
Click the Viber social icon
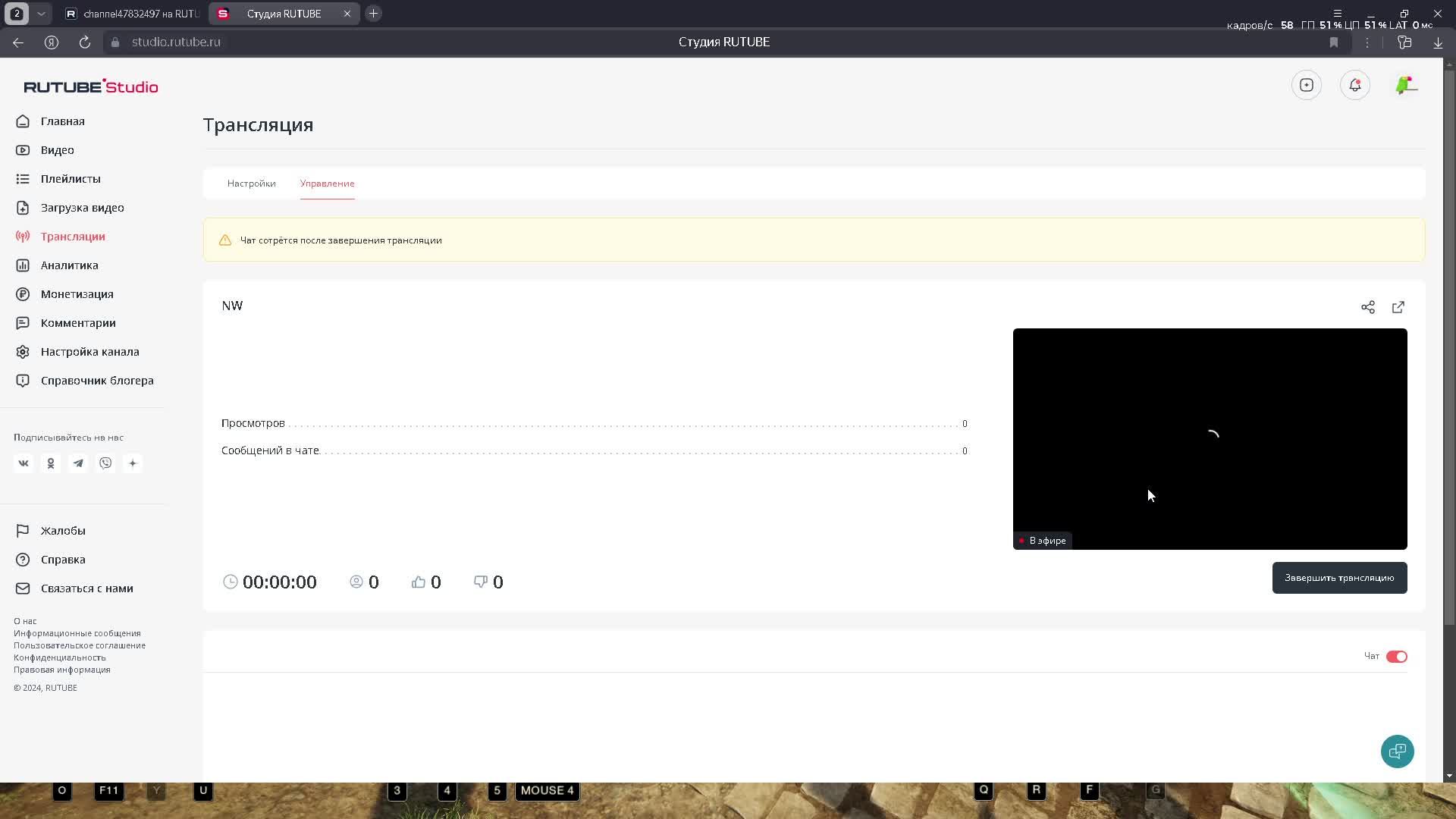[105, 463]
